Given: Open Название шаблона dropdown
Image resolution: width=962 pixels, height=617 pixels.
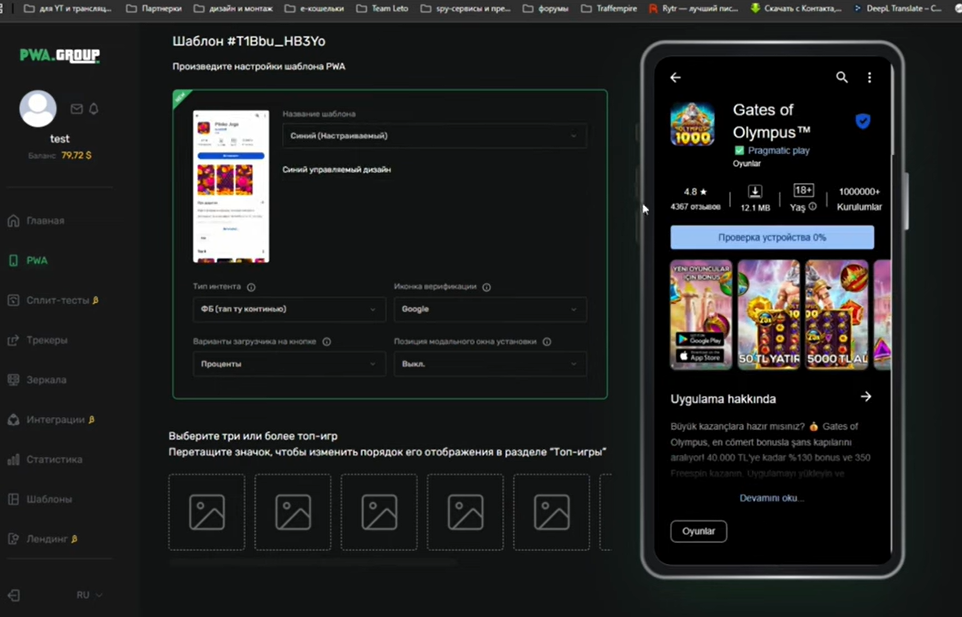Looking at the screenshot, I should point(434,136).
